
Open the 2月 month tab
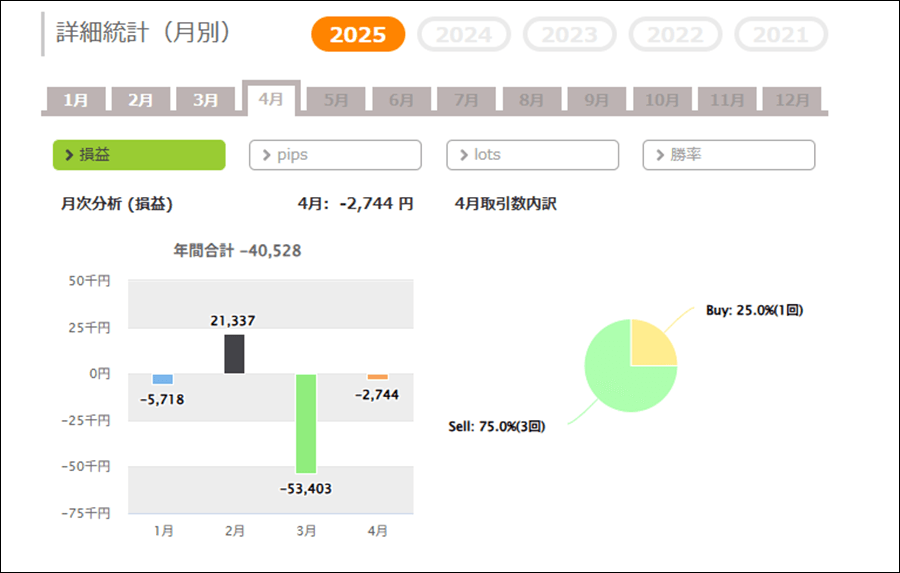(141, 100)
